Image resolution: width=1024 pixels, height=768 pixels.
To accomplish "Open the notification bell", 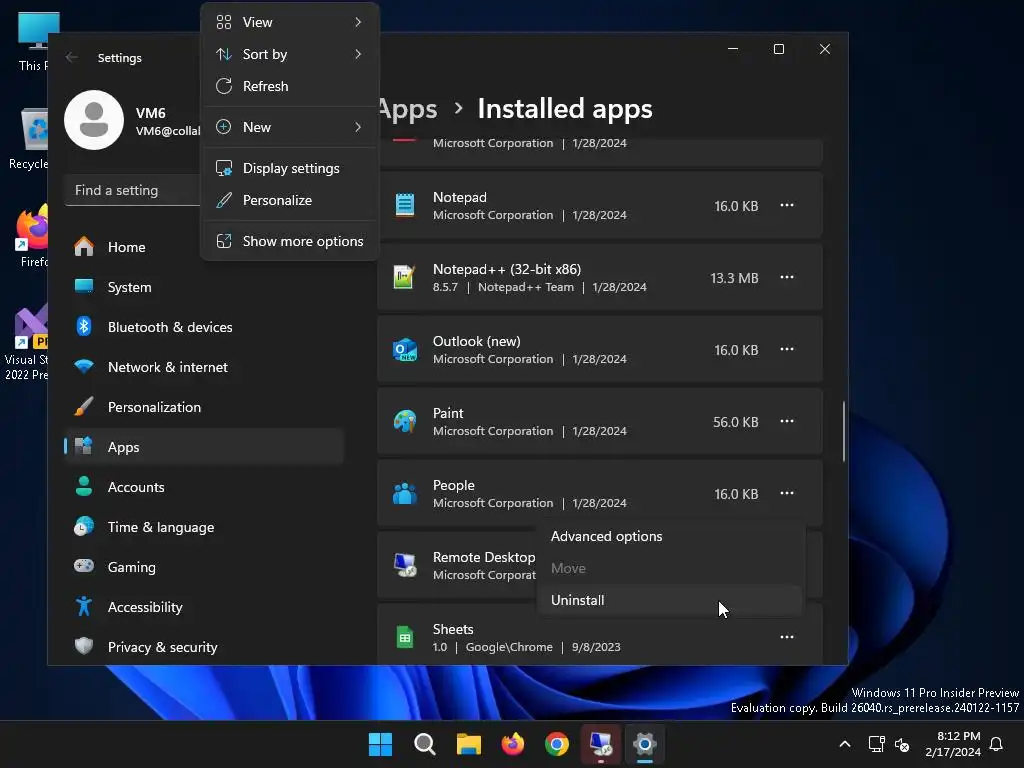I will coord(997,744).
